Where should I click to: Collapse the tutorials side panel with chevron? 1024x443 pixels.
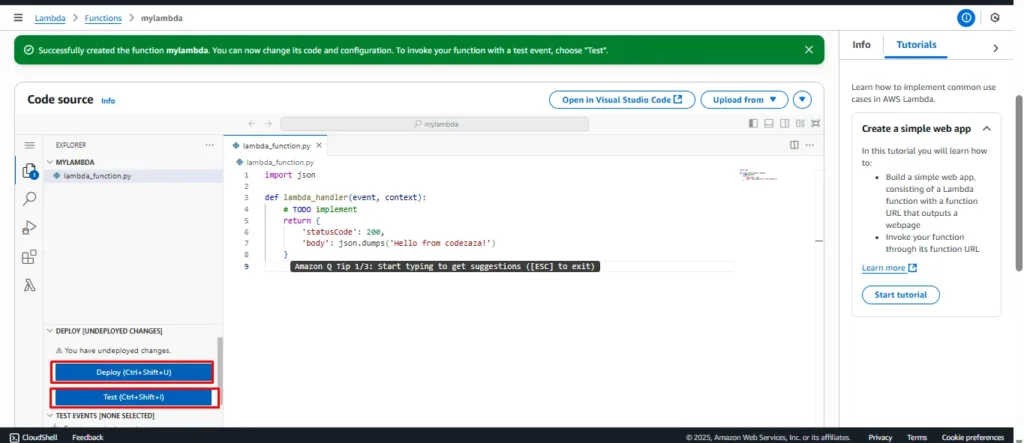coord(995,48)
